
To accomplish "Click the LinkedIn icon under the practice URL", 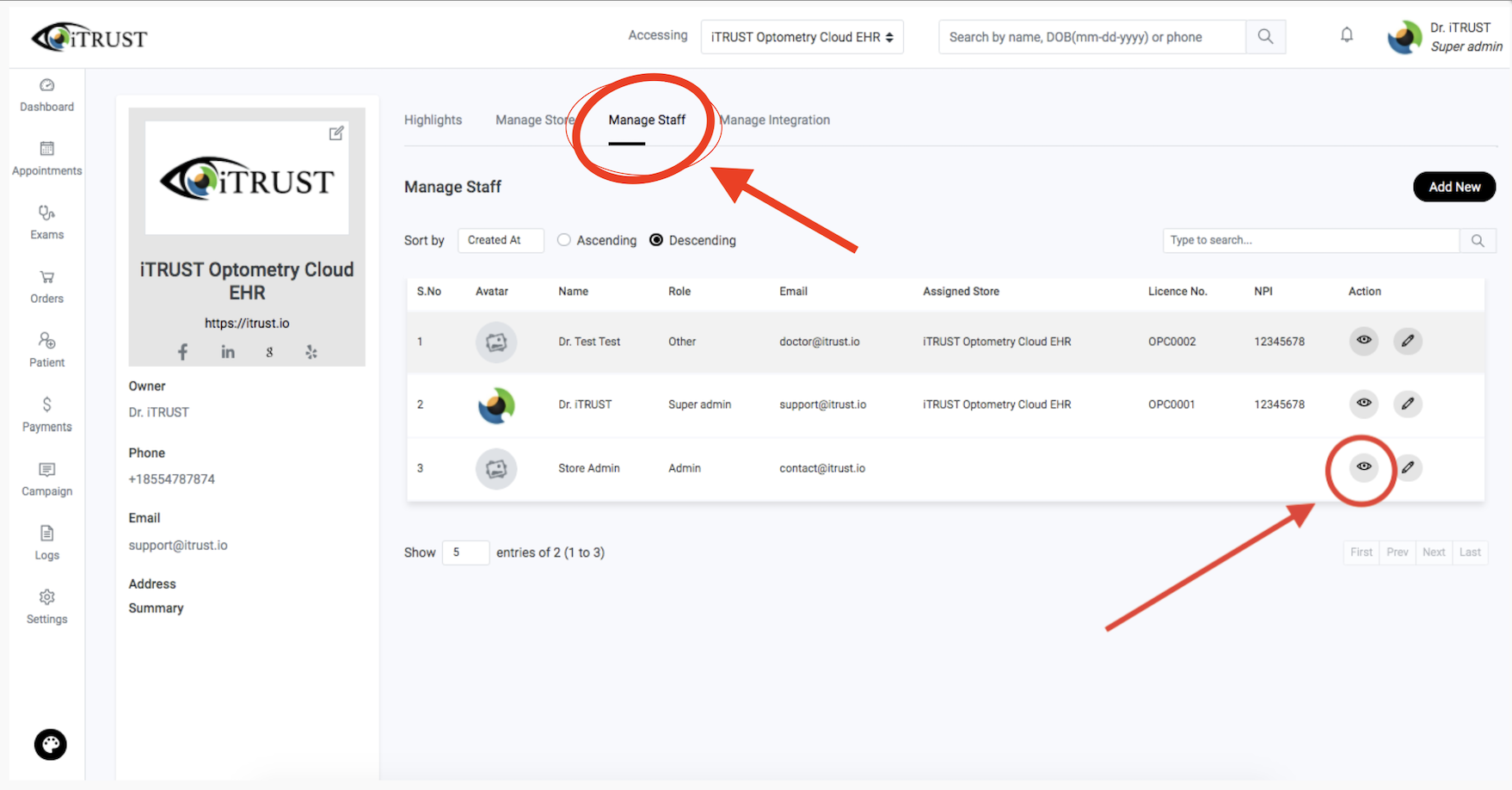I will point(228,352).
